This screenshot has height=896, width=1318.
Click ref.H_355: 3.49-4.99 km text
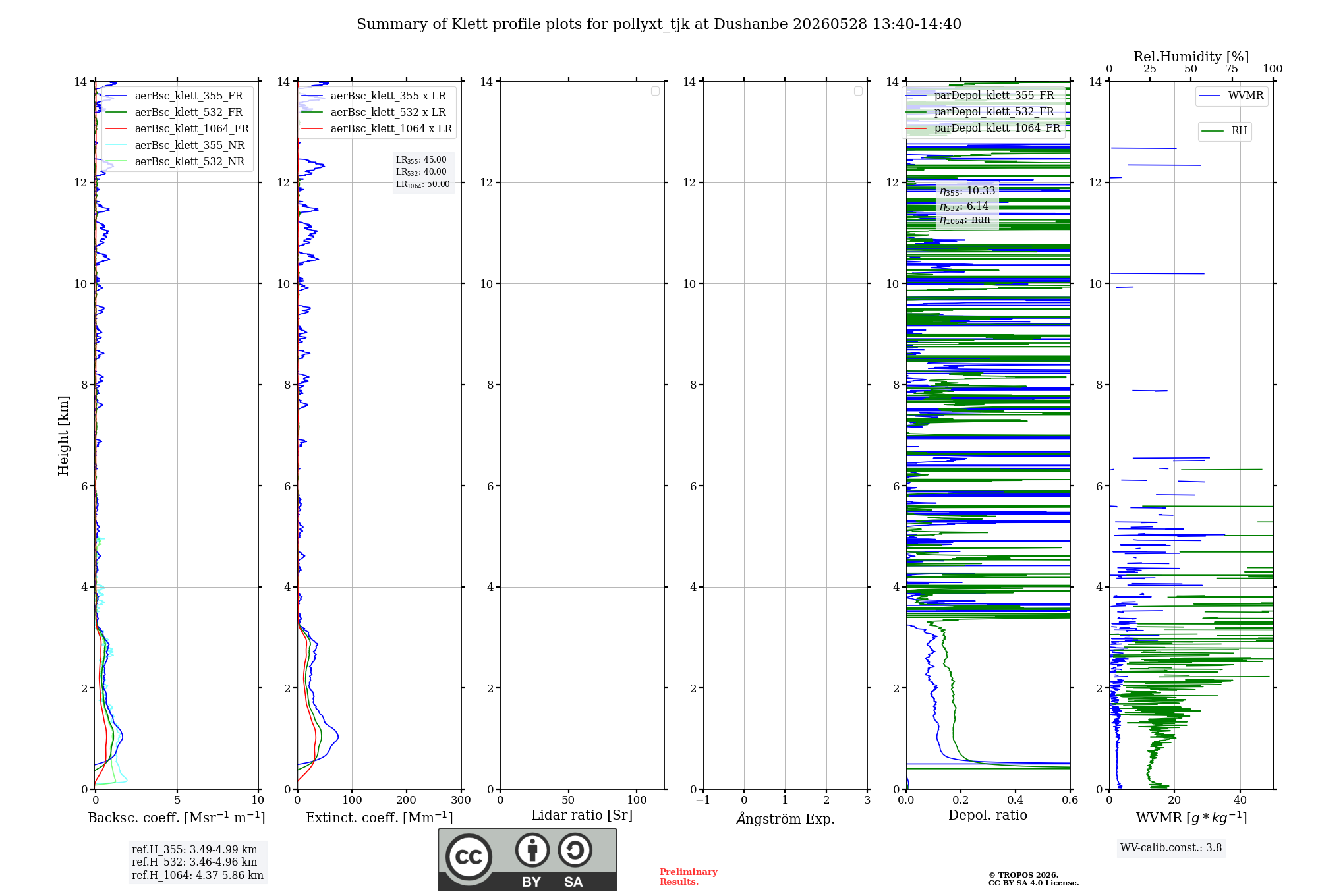(x=194, y=850)
